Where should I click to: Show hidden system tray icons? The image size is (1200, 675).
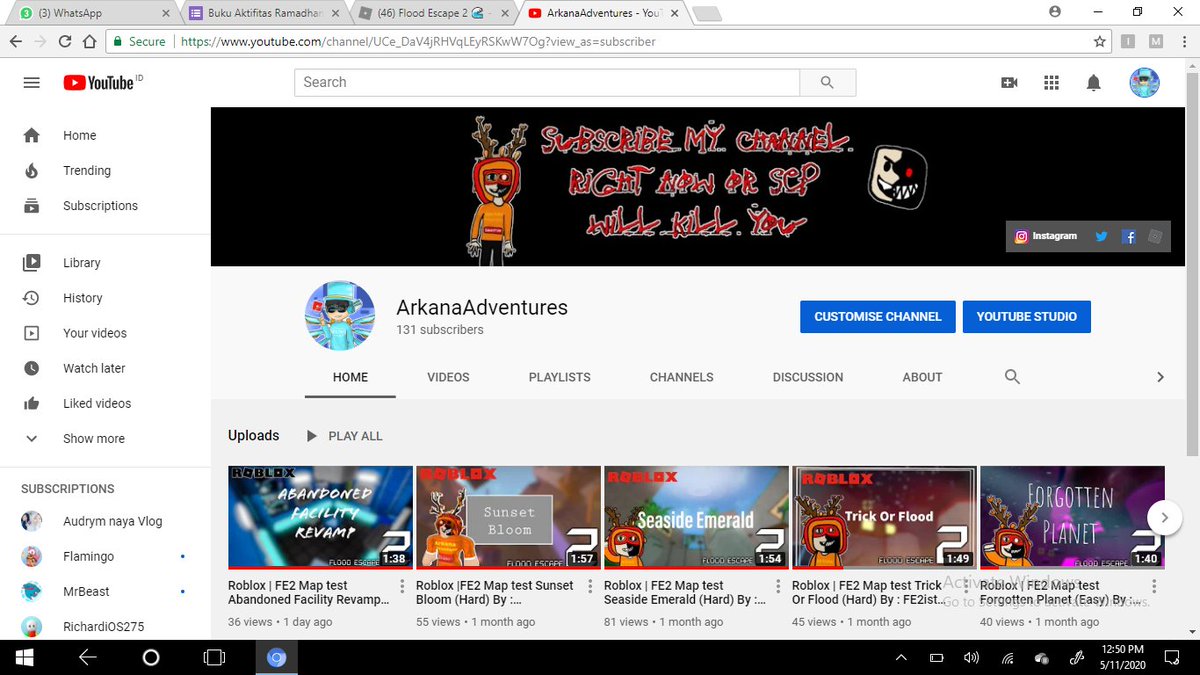(901, 657)
